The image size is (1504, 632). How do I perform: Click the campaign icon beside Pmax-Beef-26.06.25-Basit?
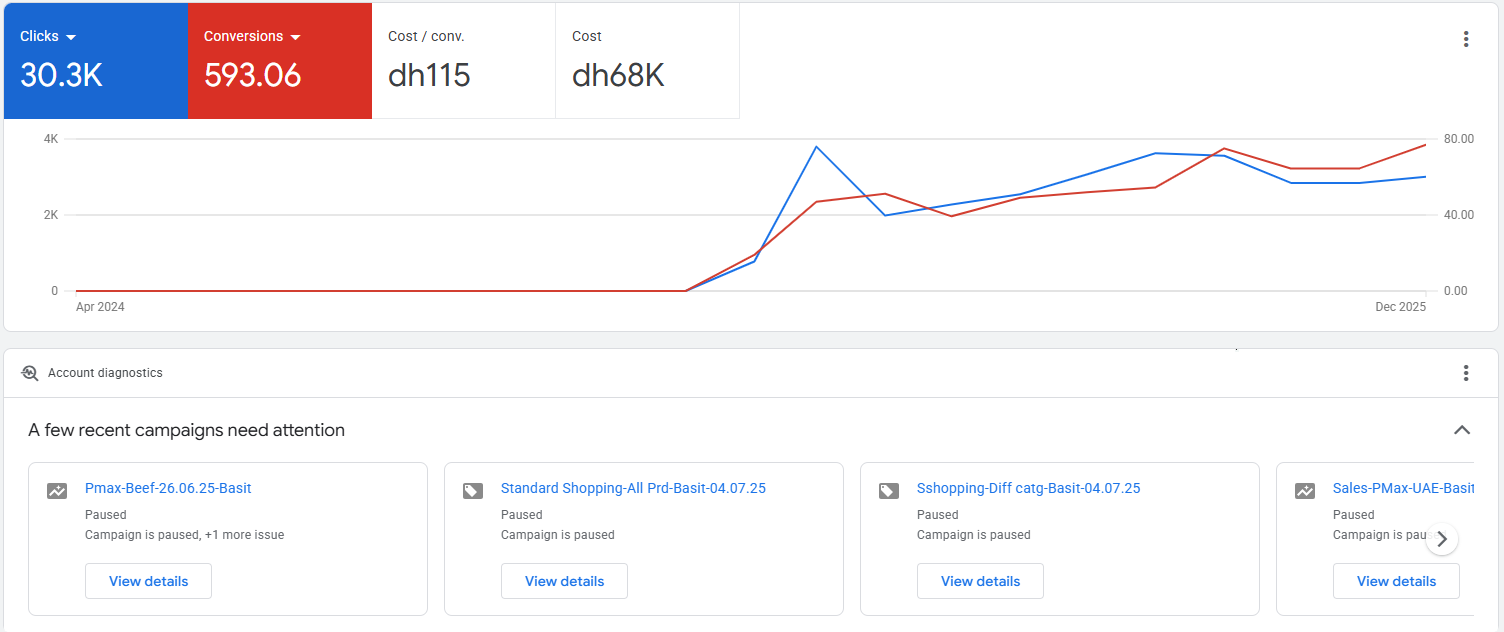[57, 491]
